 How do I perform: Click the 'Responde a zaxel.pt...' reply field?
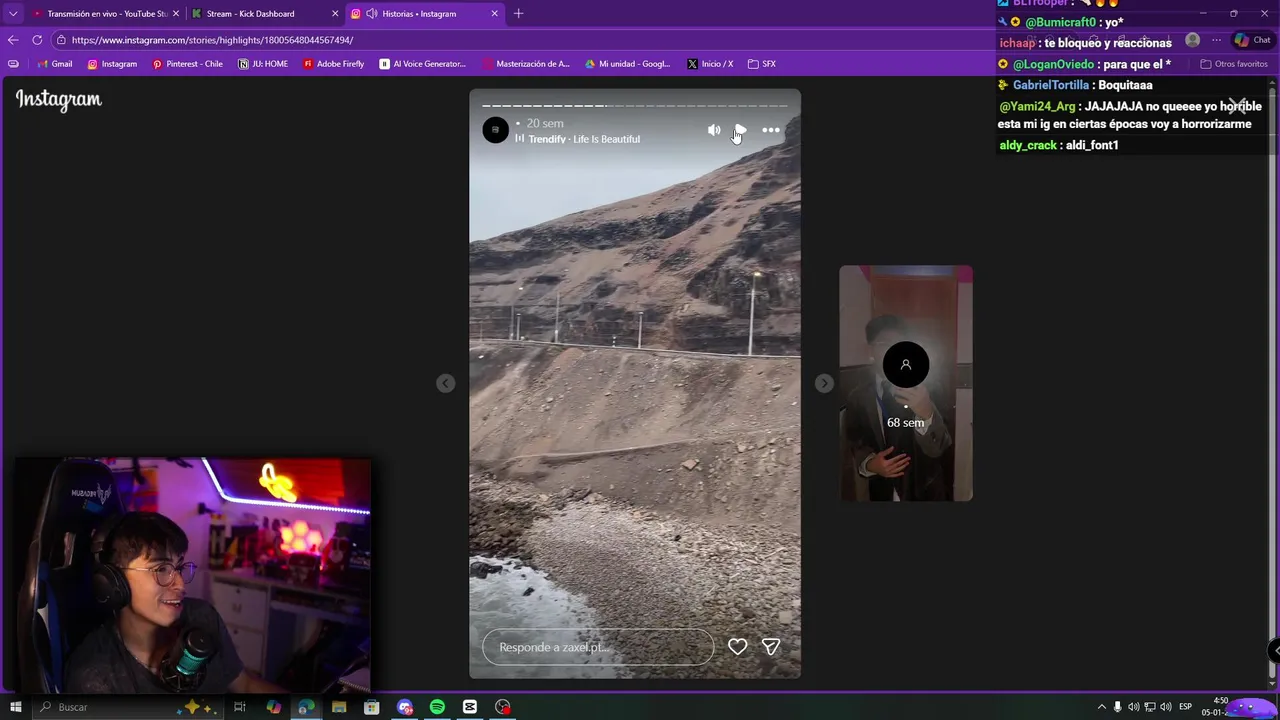[x=598, y=647]
